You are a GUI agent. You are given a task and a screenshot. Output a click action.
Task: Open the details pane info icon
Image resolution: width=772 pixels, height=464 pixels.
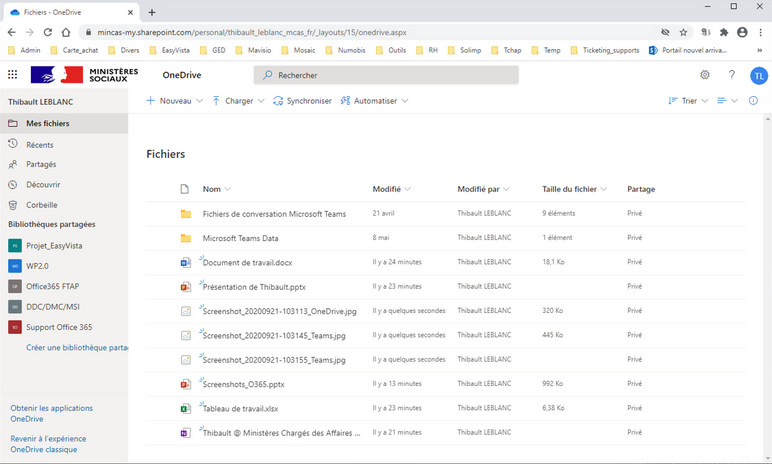point(754,101)
